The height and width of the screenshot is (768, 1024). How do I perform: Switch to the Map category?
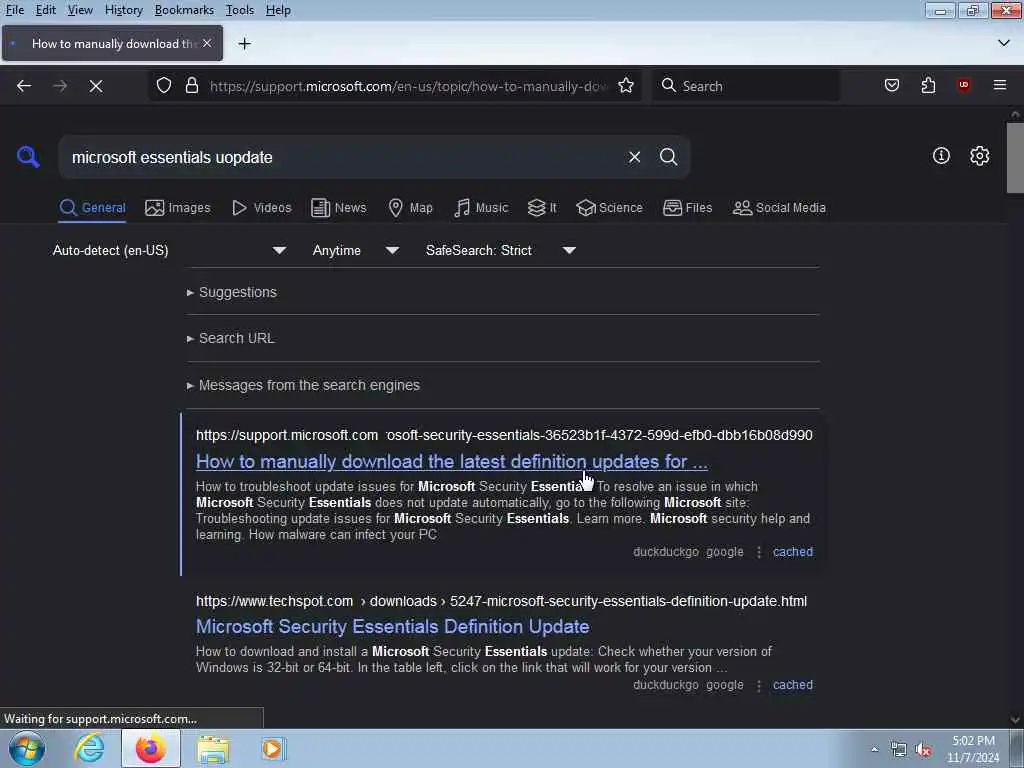(411, 208)
